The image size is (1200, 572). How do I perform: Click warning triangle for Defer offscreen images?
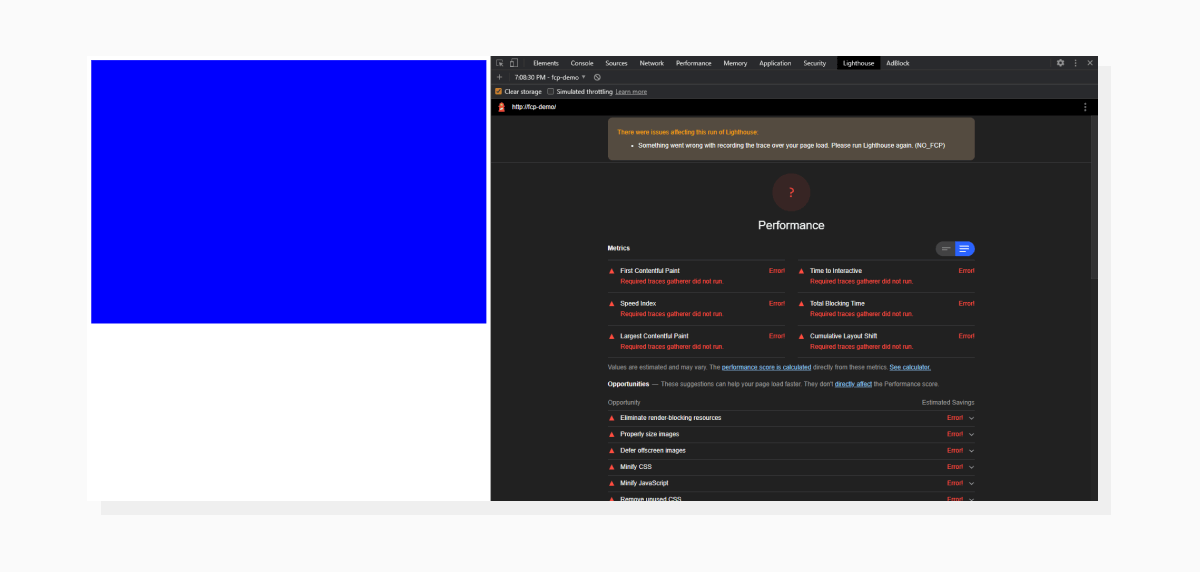point(612,451)
